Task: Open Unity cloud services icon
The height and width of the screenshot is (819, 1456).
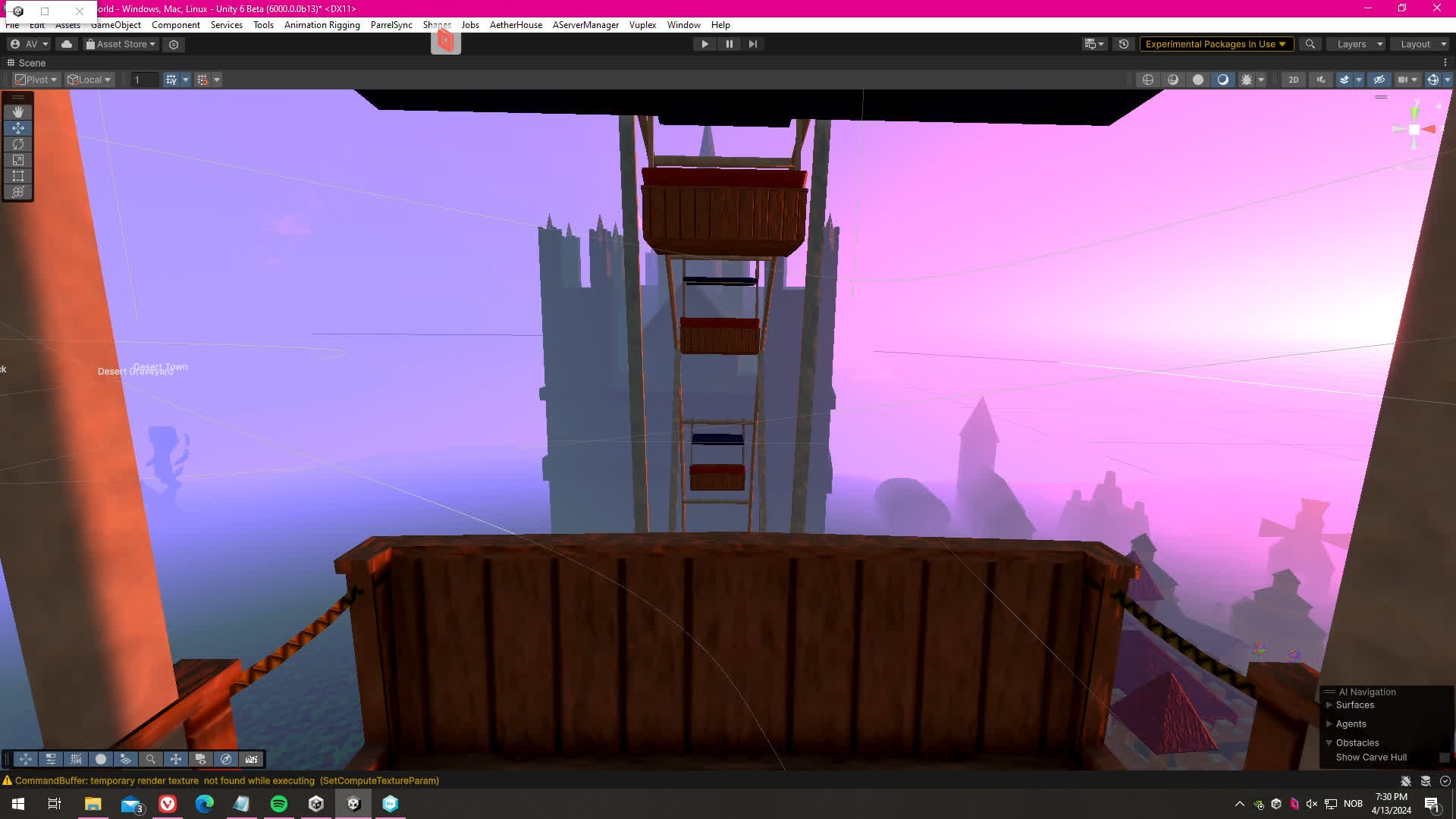Action: (x=67, y=44)
